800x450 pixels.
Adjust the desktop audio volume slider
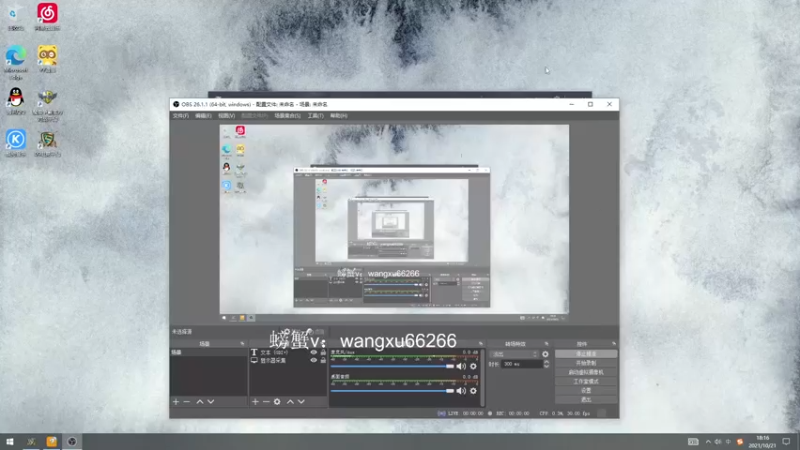[392, 391]
